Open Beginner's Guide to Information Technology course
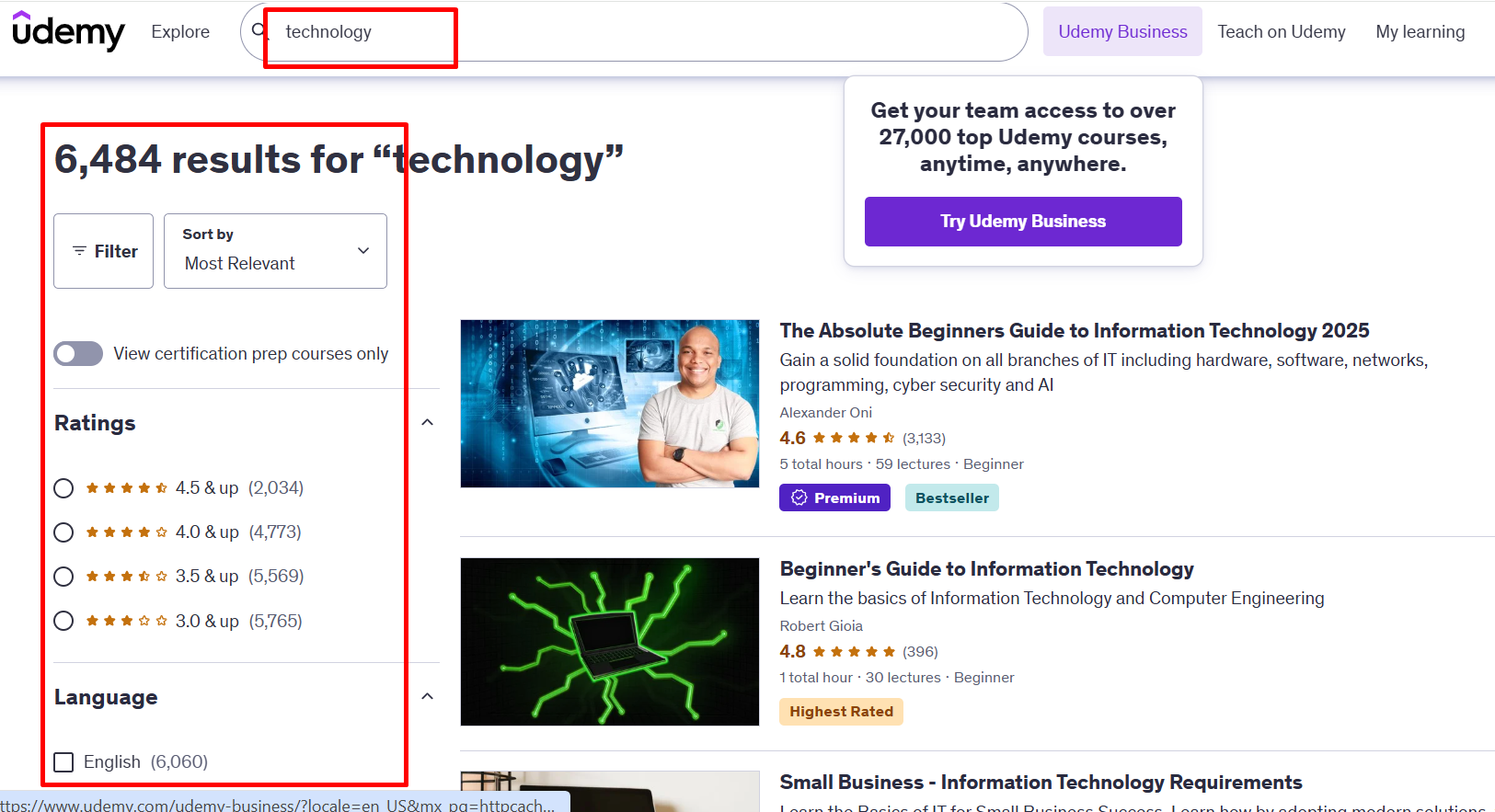This screenshot has height=812, width=1495. tap(986, 569)
